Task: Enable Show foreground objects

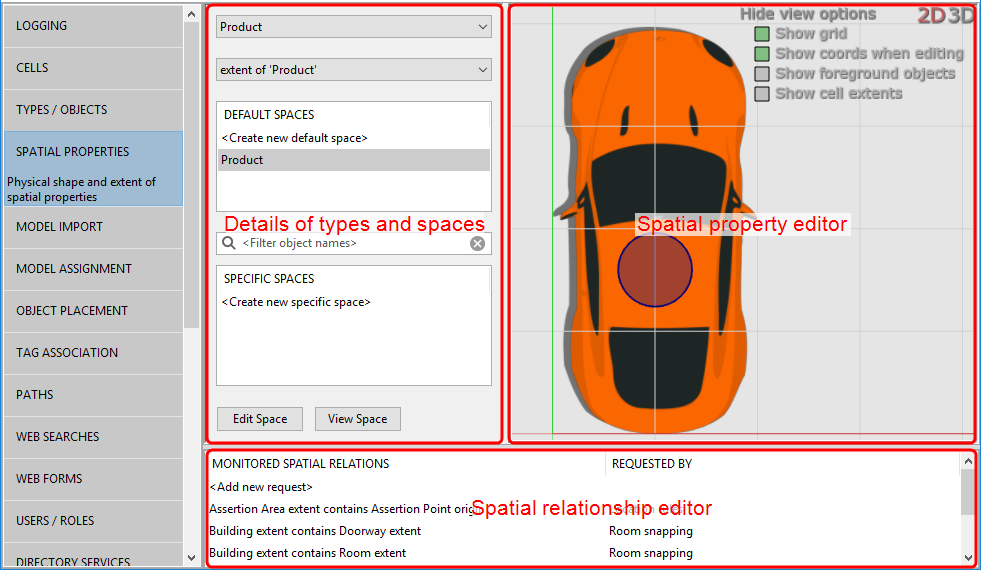Action: coord(761,74)
